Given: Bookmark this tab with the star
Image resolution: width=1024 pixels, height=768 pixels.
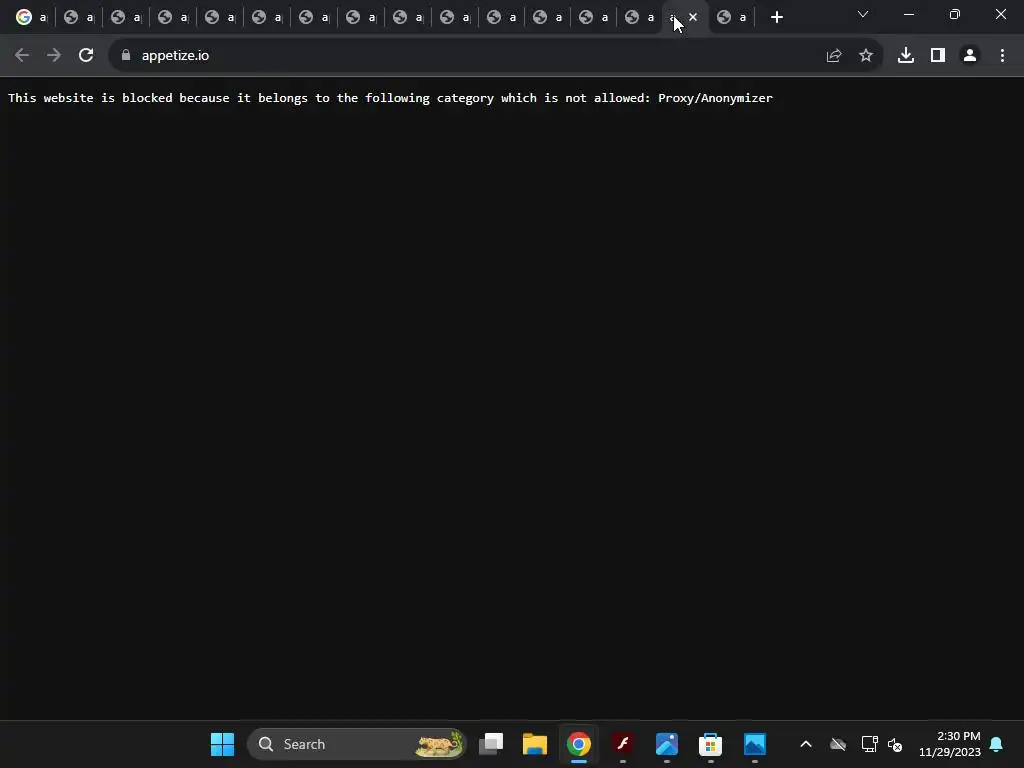Looking at the screenshot, I should coord(866,56).
